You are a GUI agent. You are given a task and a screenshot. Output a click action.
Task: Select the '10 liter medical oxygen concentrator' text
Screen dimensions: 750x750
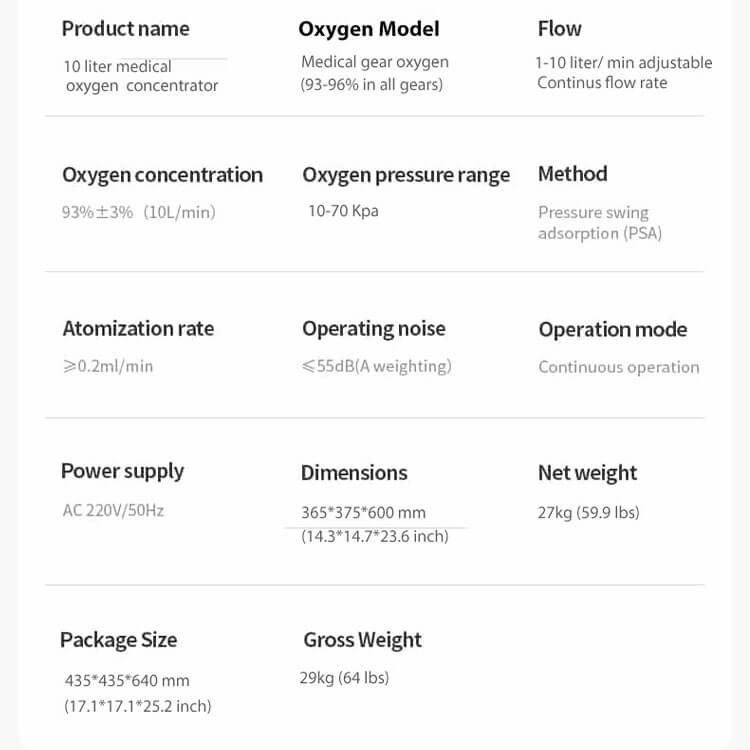[x=140, y=76]
